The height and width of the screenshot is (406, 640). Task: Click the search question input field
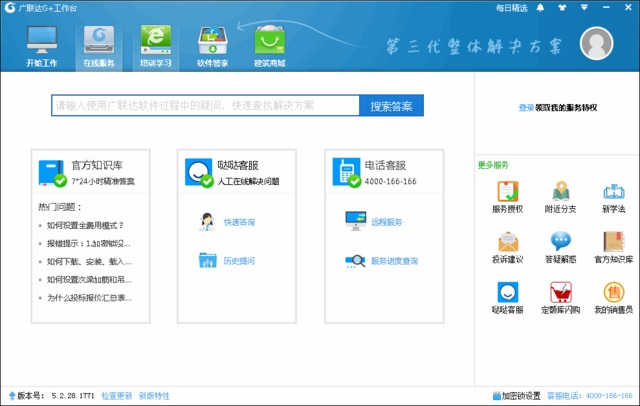205,105
